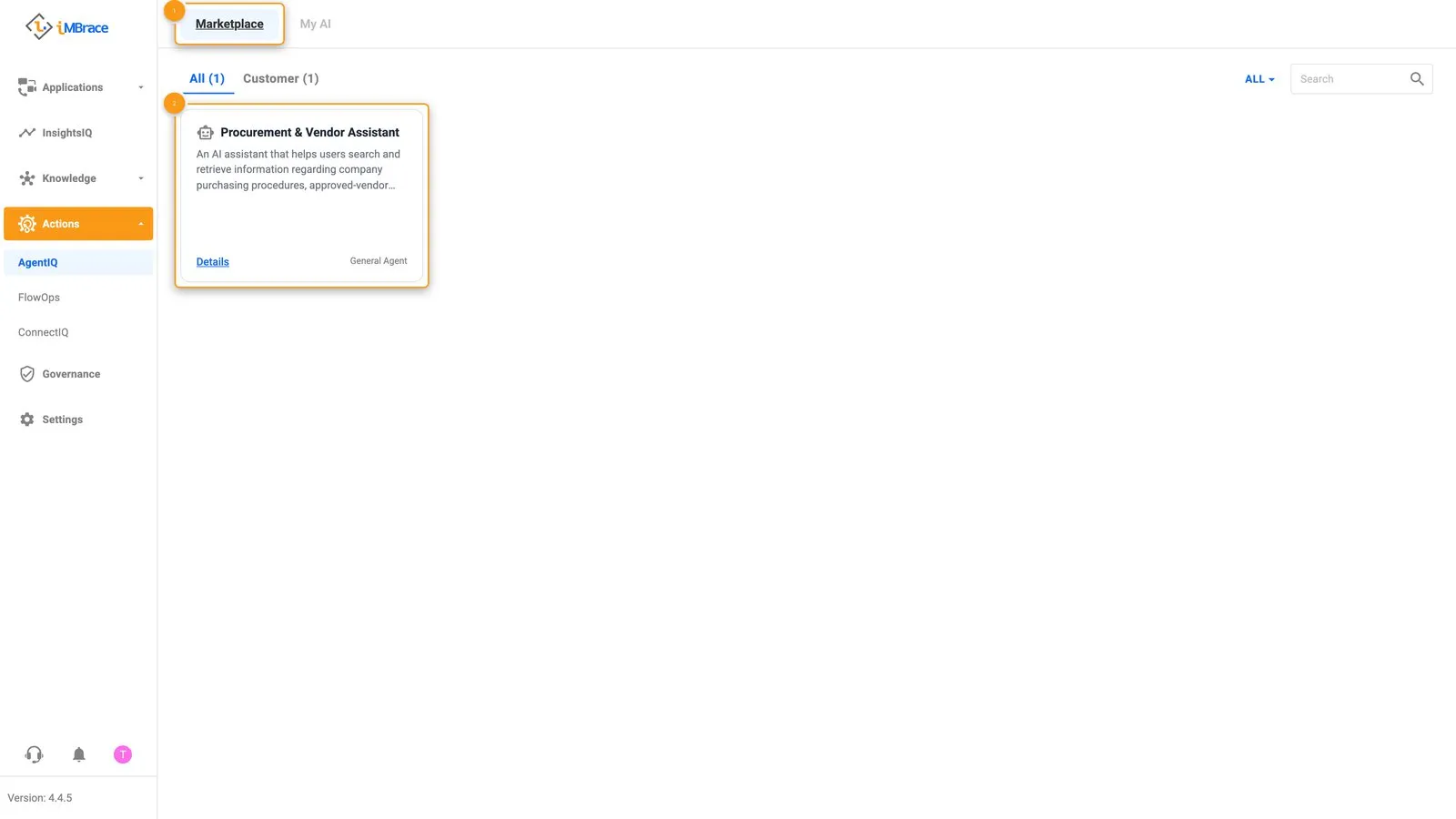The height and width of the screenshot is (819, 1456).
Task: Open the Settings menu label
Action: (63, 420)
